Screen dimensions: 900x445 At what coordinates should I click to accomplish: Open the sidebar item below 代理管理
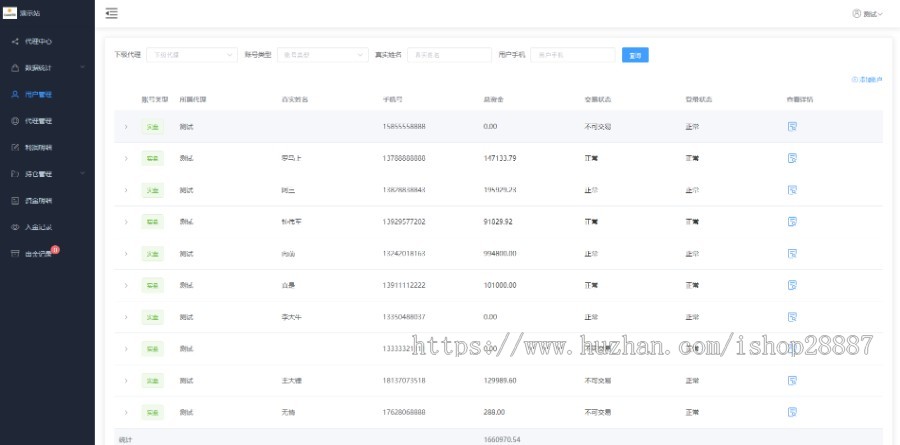point(47,148)
